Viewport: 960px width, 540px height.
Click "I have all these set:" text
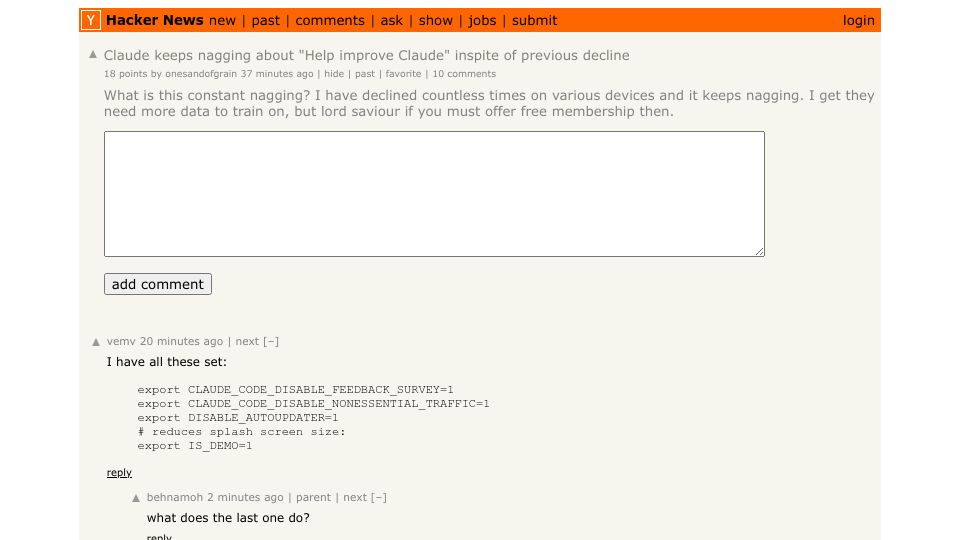[x=167, y=362]
